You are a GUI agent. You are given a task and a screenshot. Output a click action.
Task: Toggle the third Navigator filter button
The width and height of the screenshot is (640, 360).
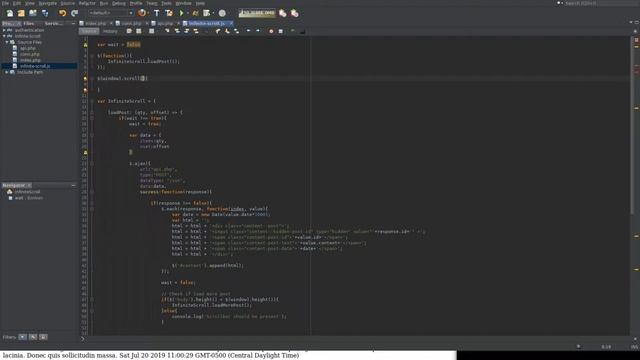coord(43,337)
